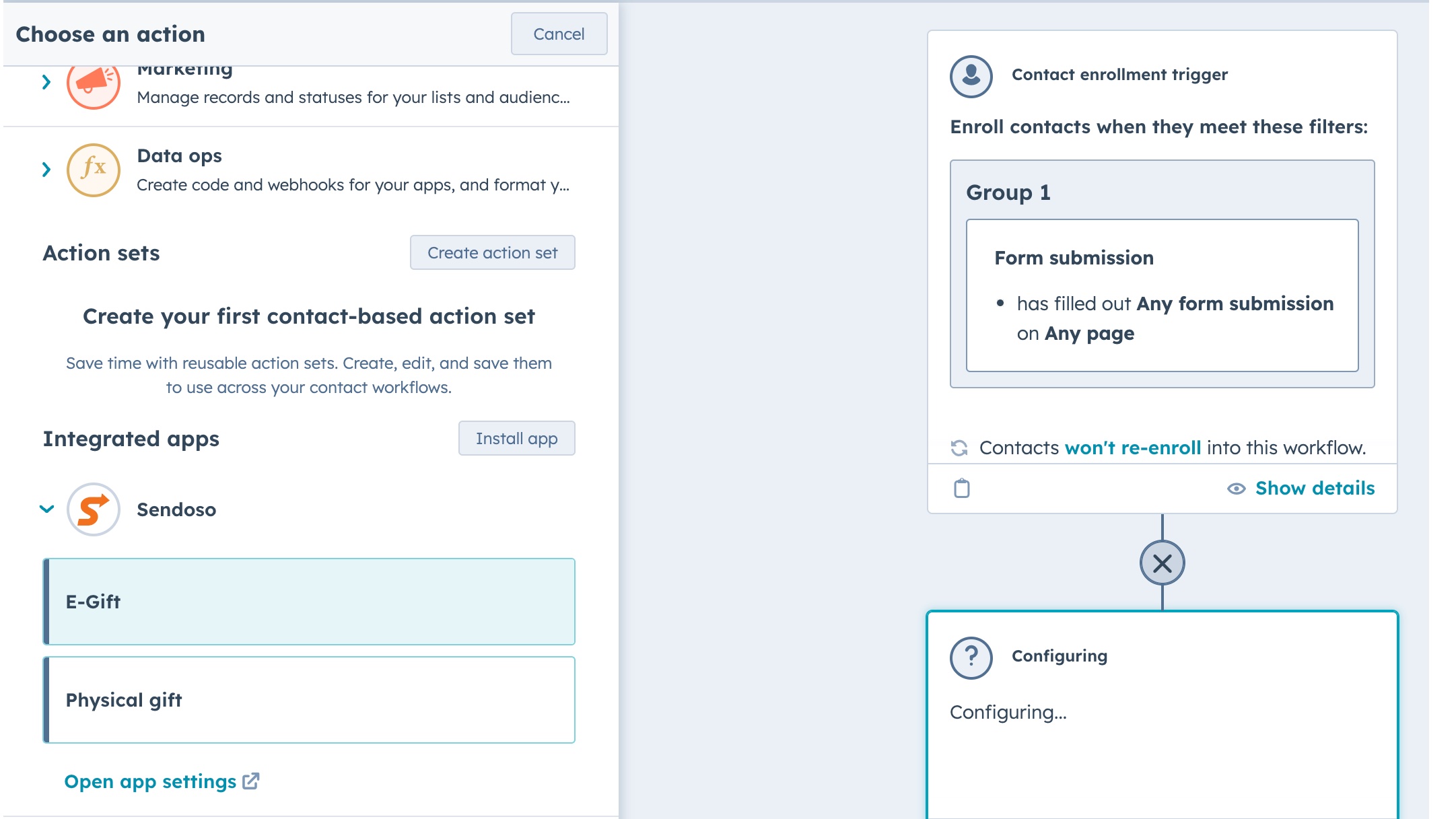Collapse the Sendoso app section
Viewport: 1456px width, 819px height.
[x=46, y=509]
